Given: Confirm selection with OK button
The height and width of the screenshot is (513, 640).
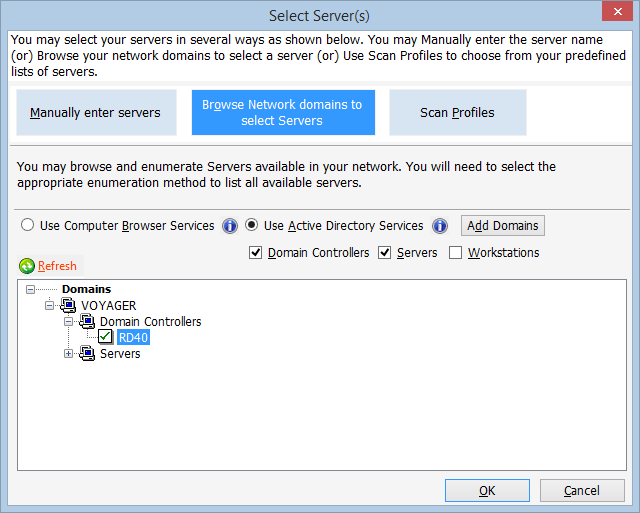Looking at the screenshot, I should [487, 491].
